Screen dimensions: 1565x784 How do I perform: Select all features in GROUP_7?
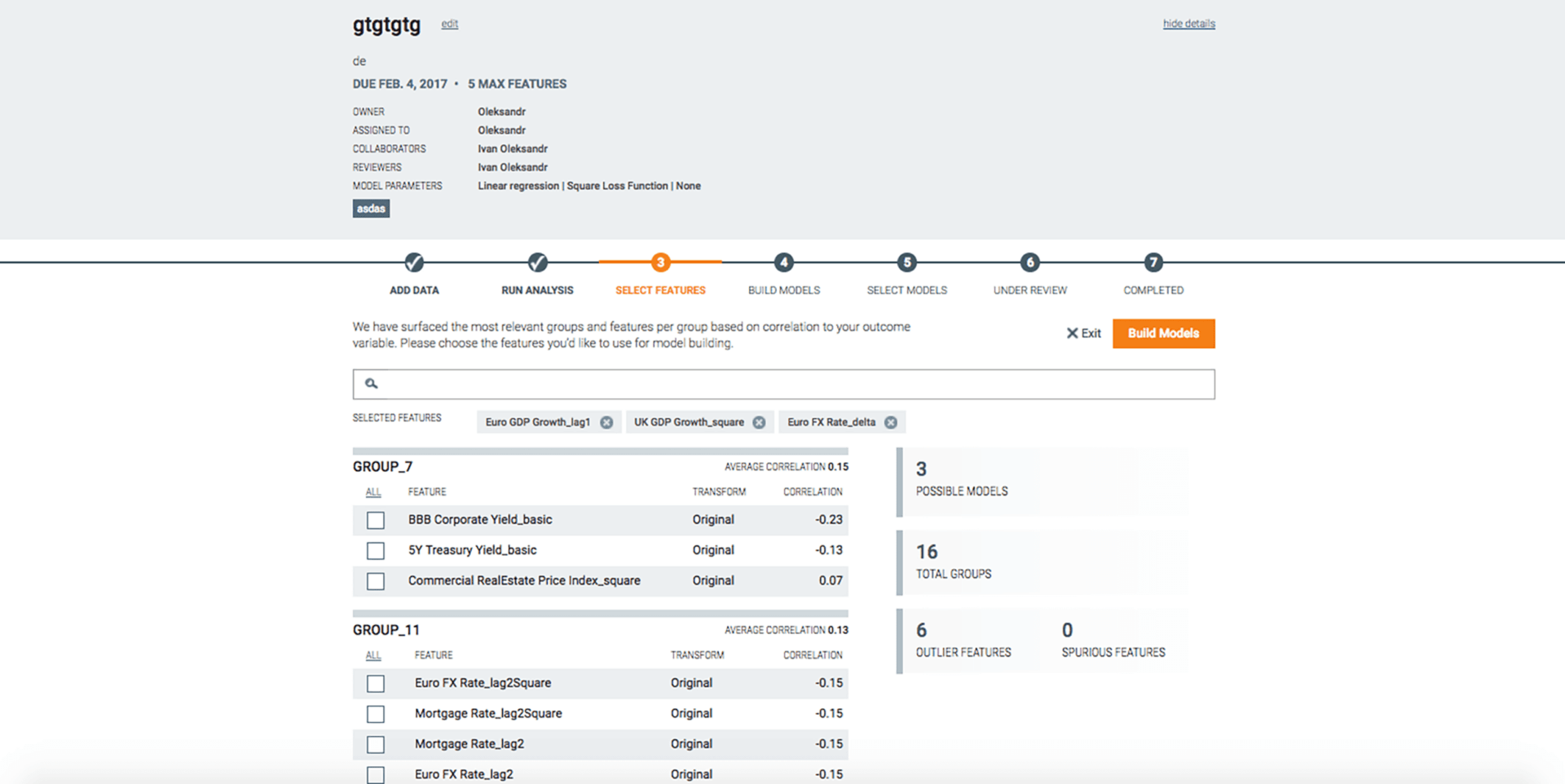[373, 492]
